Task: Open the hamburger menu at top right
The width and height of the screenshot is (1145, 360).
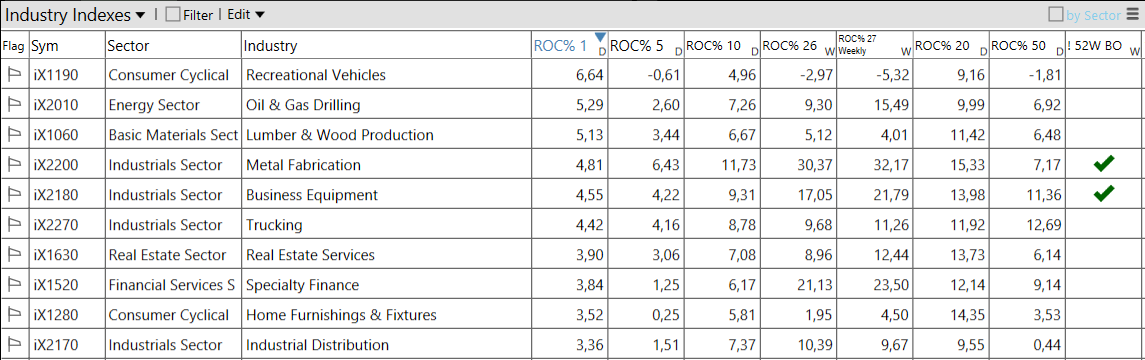Action: 1134,15
